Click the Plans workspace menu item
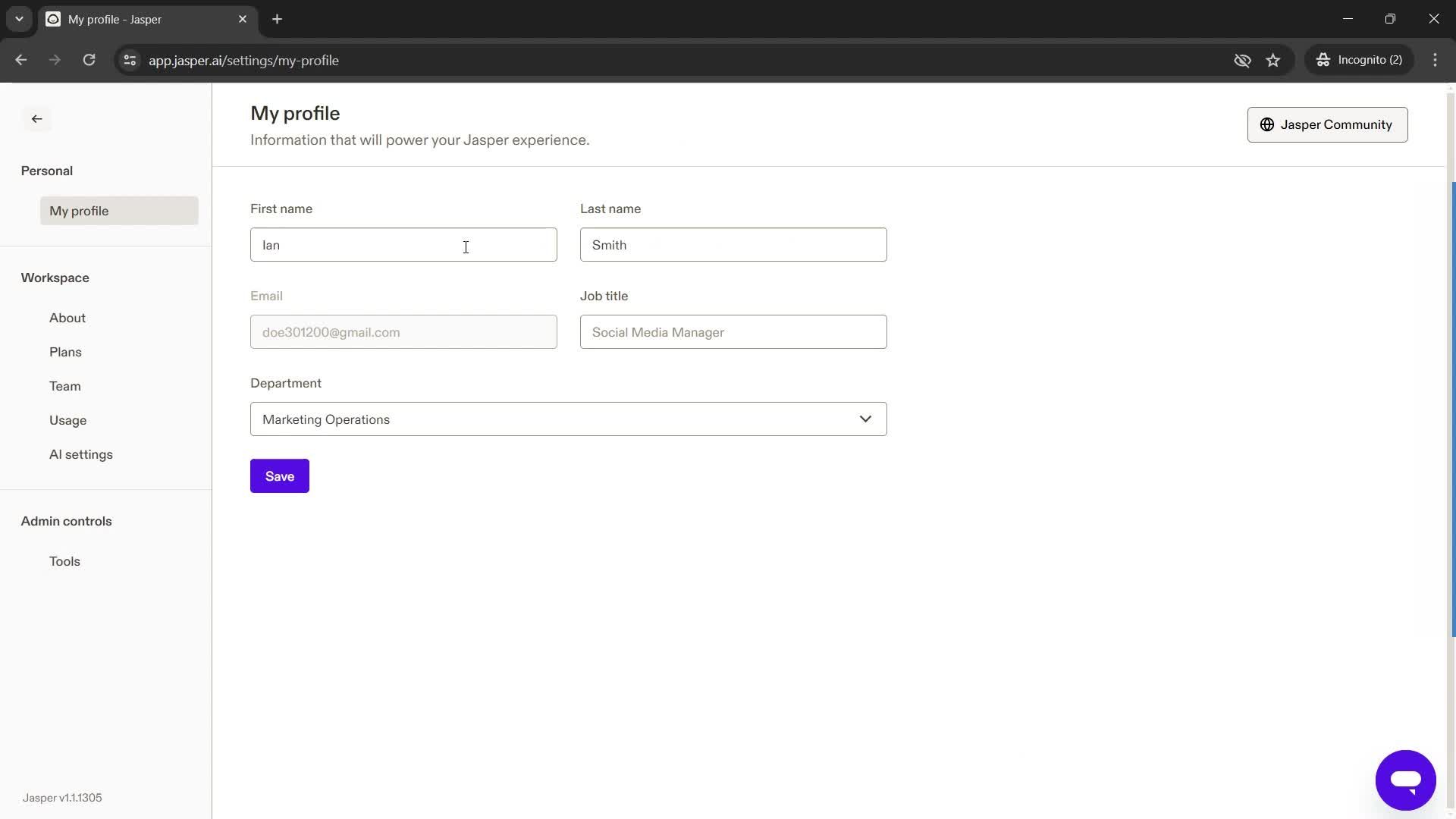1456x819 pixels. coord(65,352)
